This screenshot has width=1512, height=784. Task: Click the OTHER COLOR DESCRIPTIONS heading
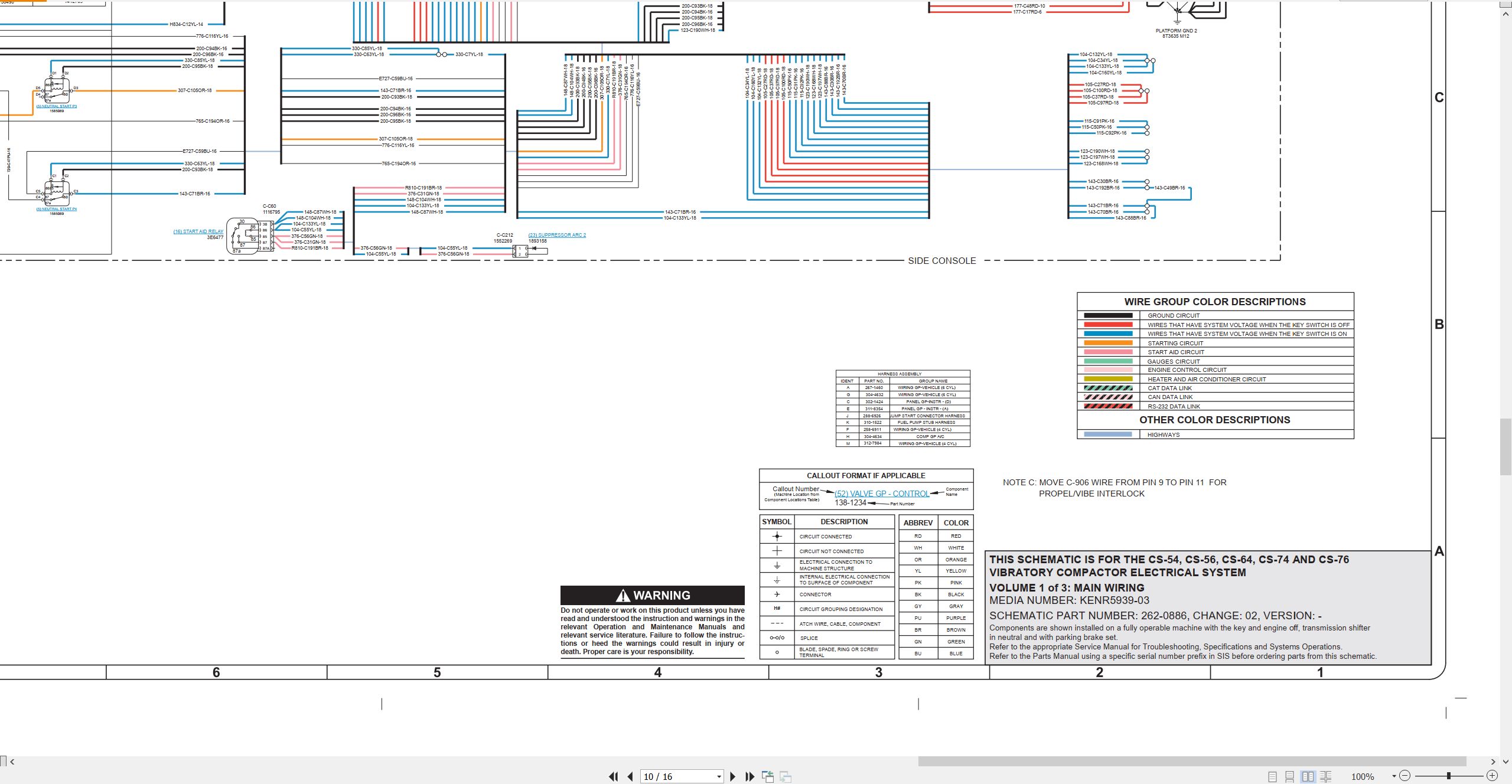click(x=1215, y=420)
